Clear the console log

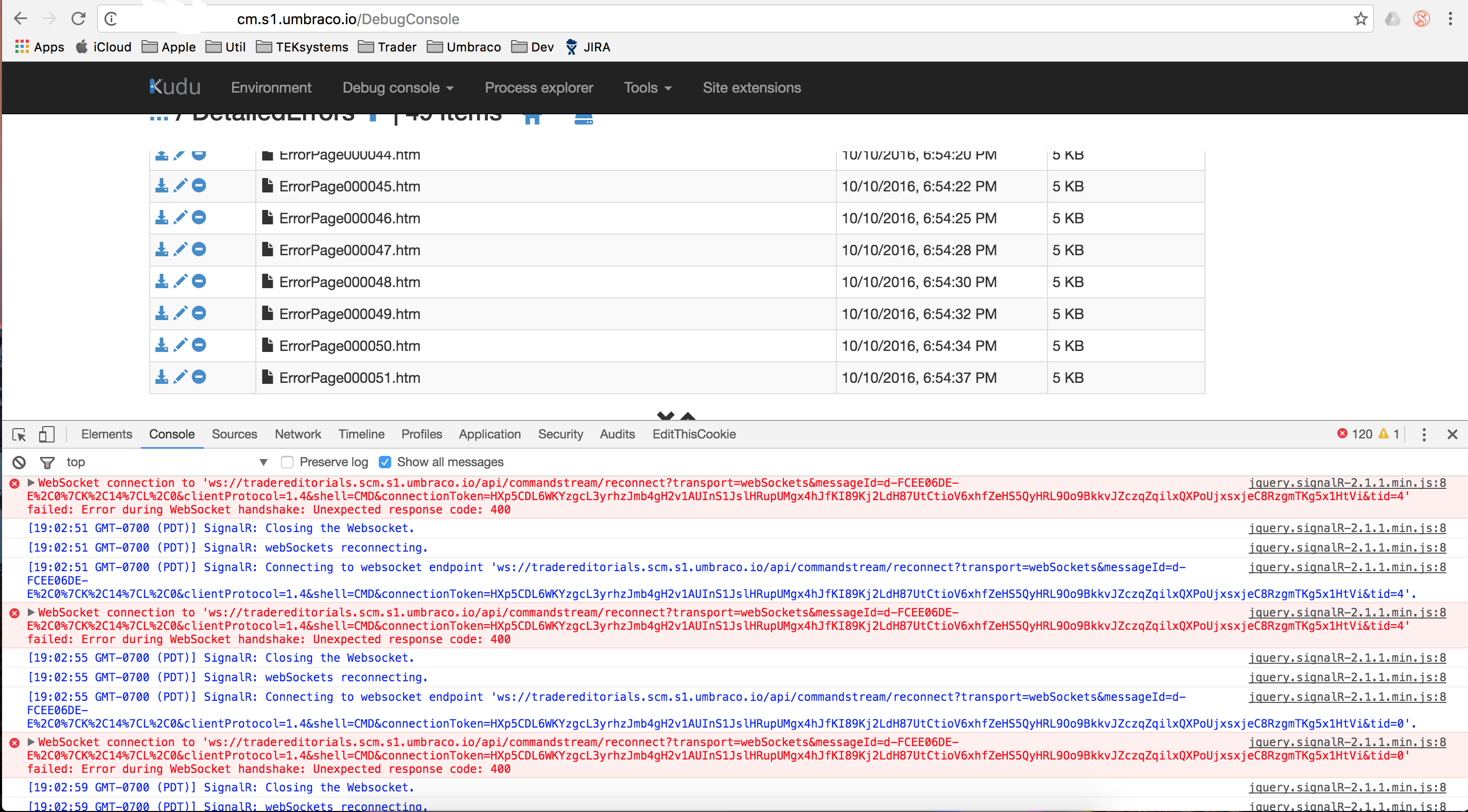[19, 462]
